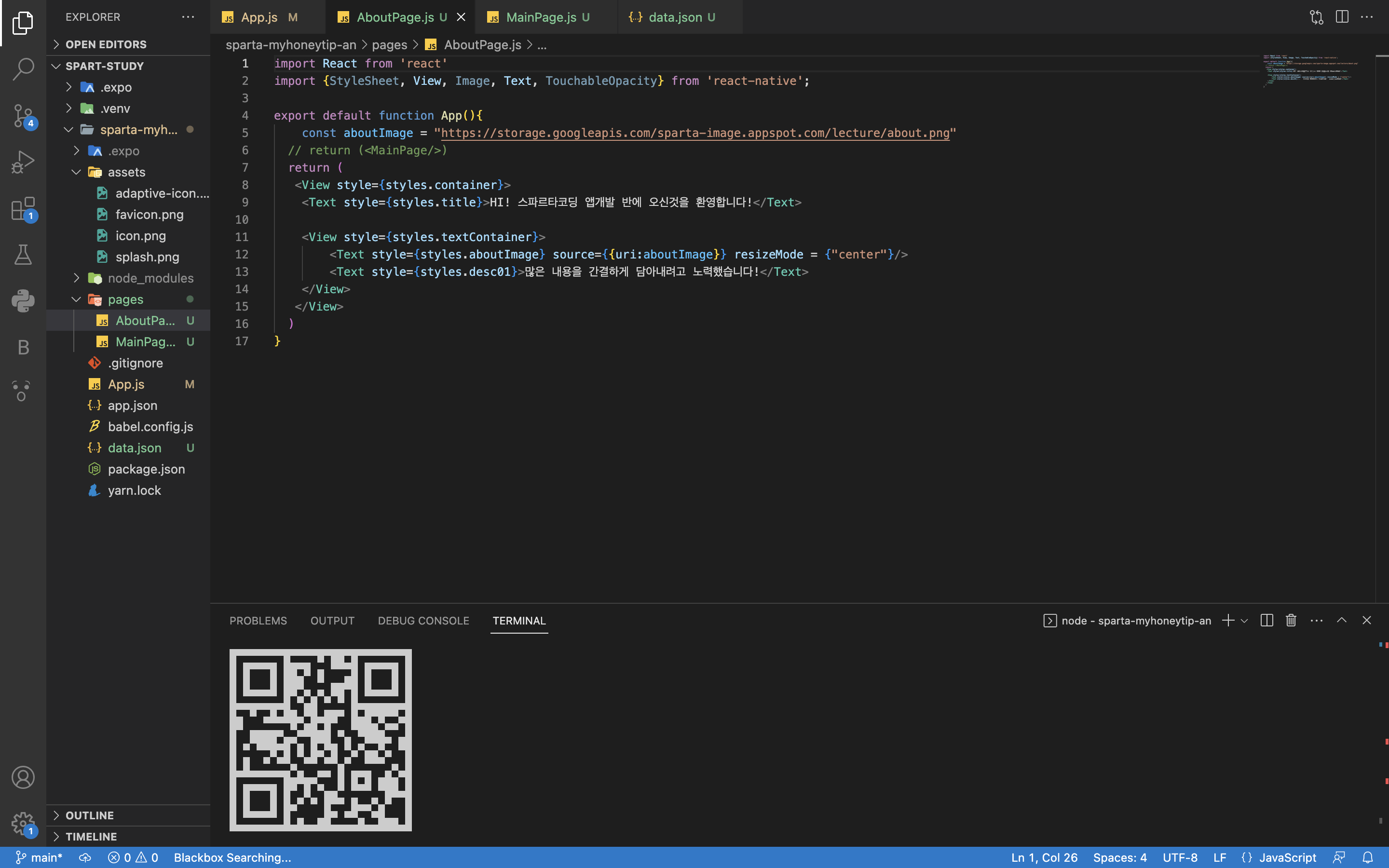This screenshot has width=1389, height=868.
Task: Go to line via Ln 1, Col 26
Action: click(1044, 858)
